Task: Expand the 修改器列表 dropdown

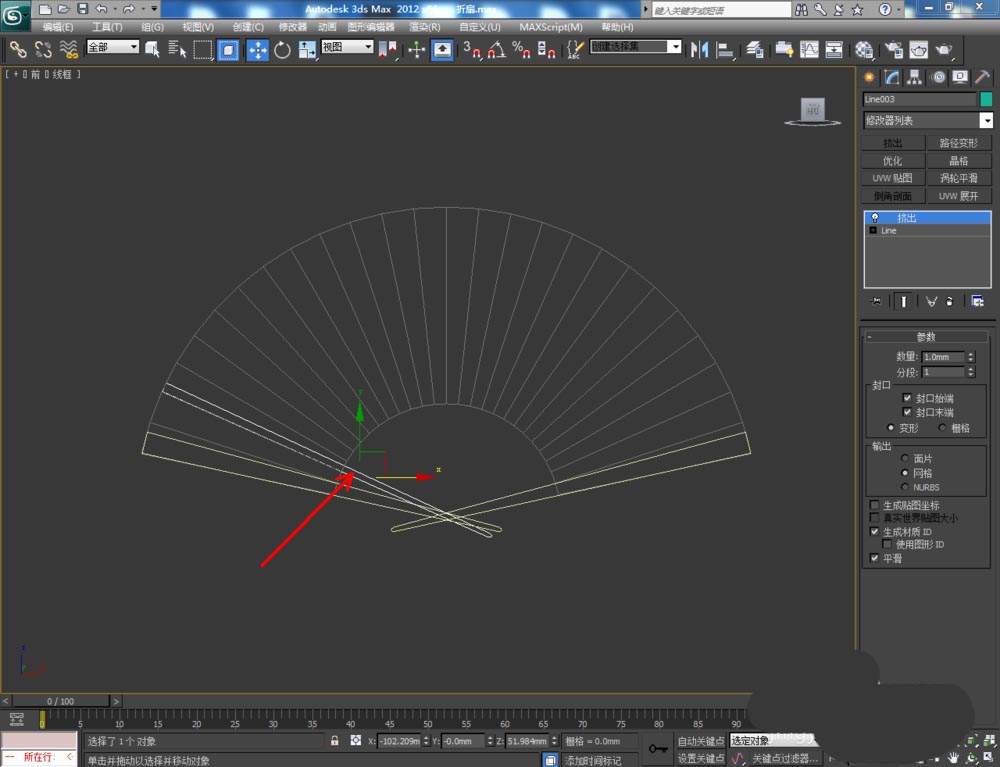Action: (986, 121)
